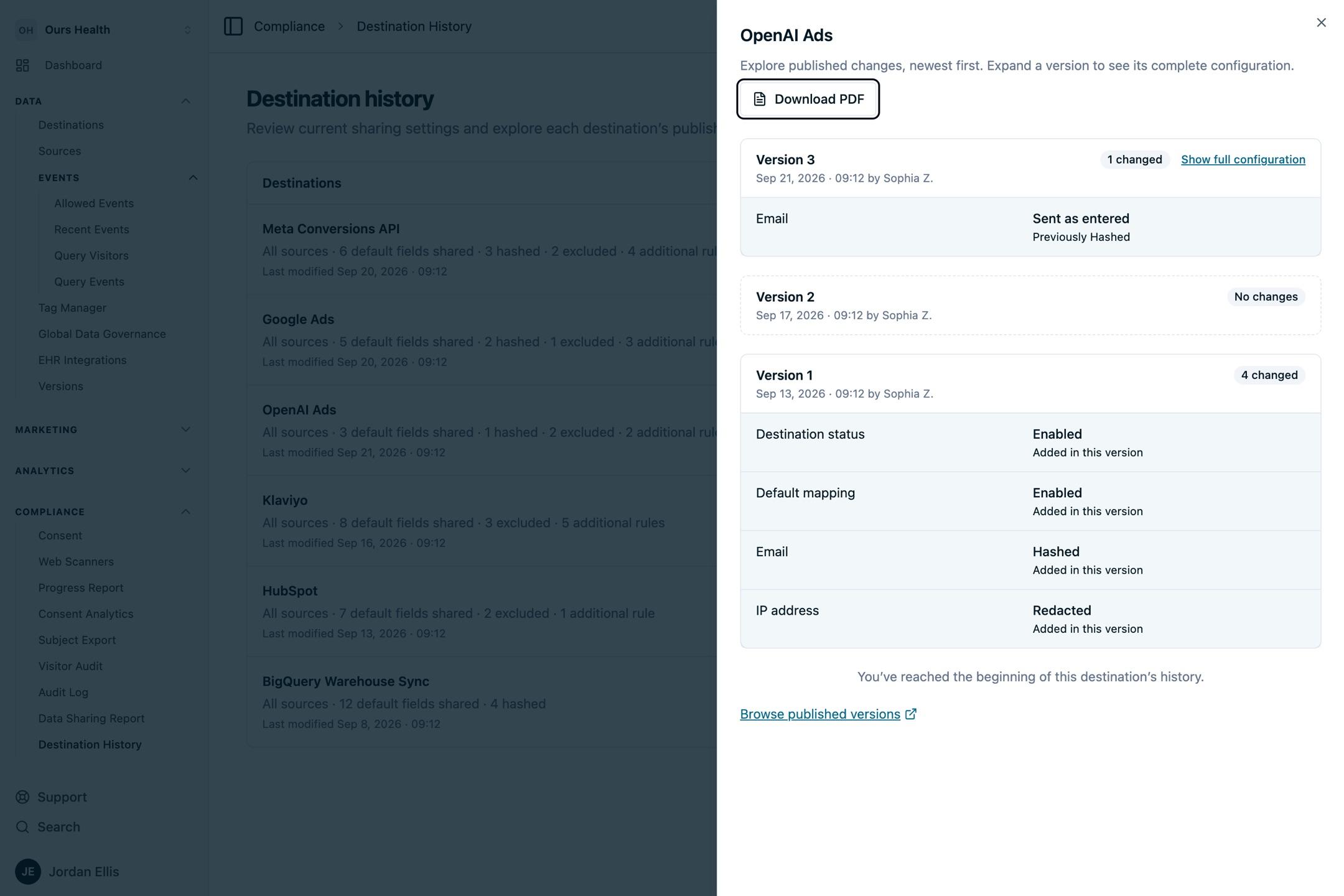
Task: Follow the Browse published versions link
Action: 819,714
